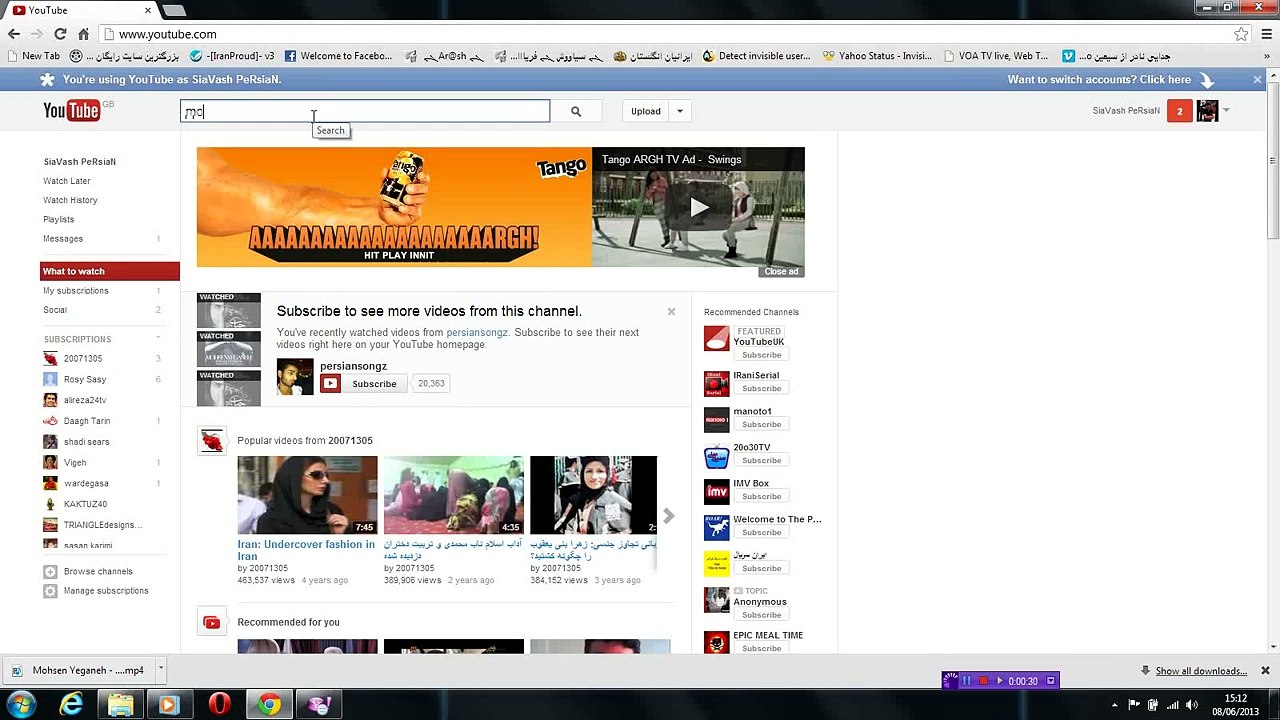Viewport: 1280px width, 720px height.
Task: Open the 'VOA TV live, Web T...' bookmark
Action: coord(995,56)
